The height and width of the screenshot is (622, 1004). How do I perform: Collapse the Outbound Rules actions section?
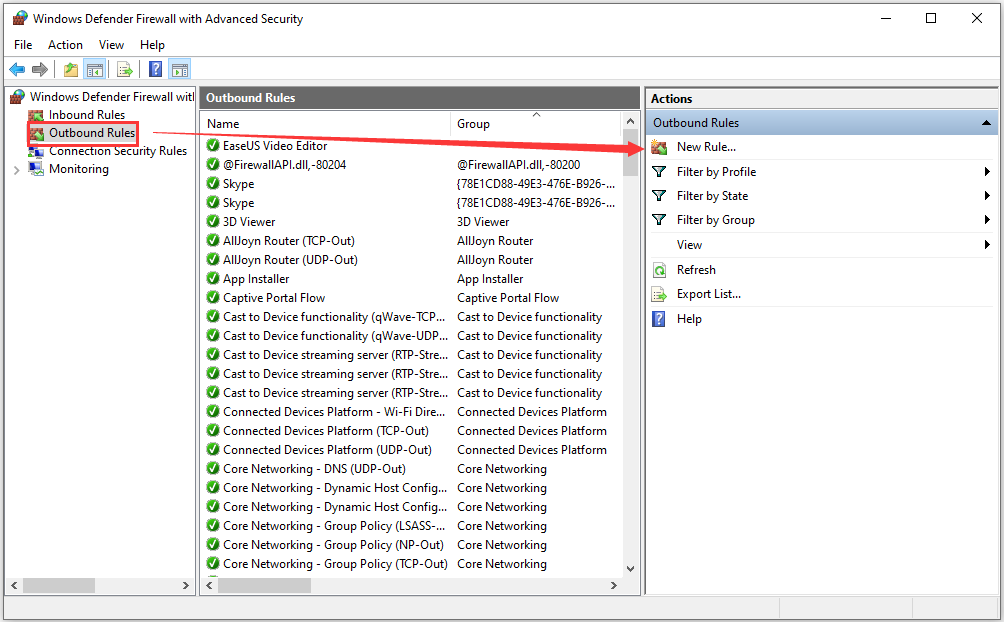pos(986,122)
